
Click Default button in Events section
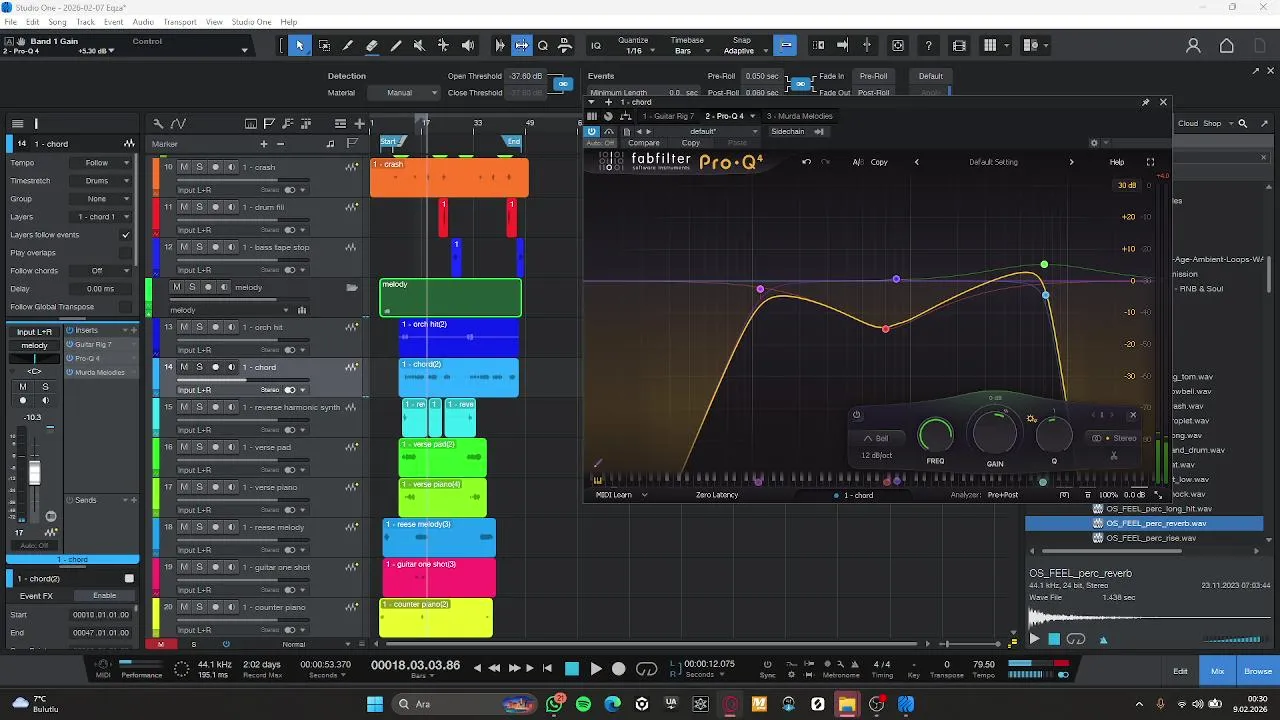tap(931, 76)
